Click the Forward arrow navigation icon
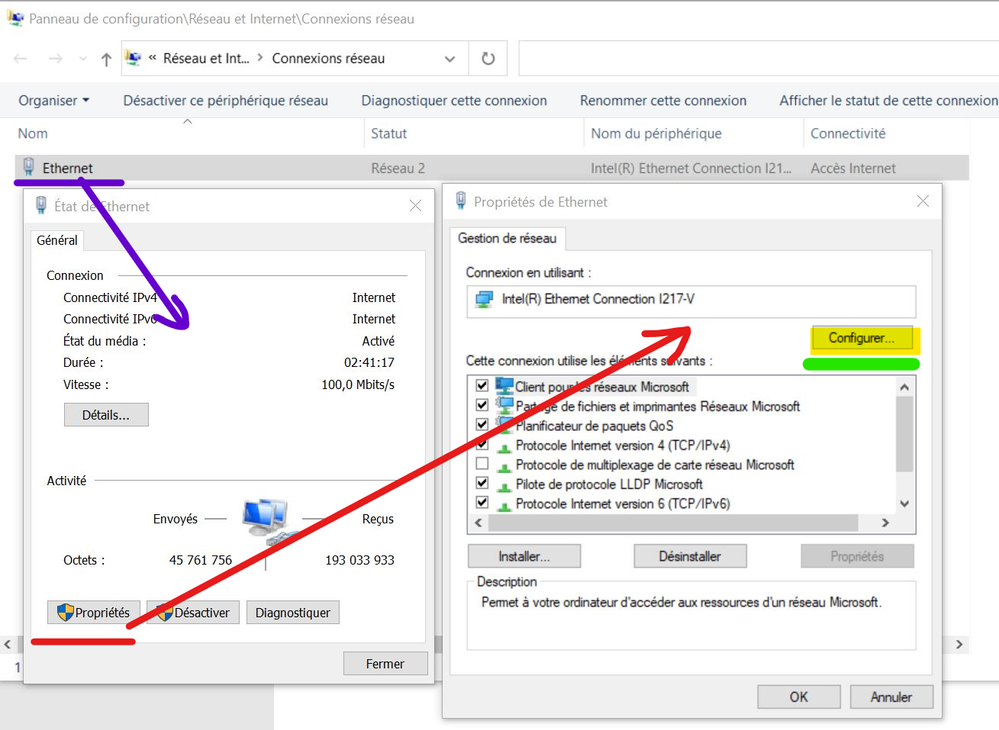This screenshot has height=730, width=999. tap(55, 59)
